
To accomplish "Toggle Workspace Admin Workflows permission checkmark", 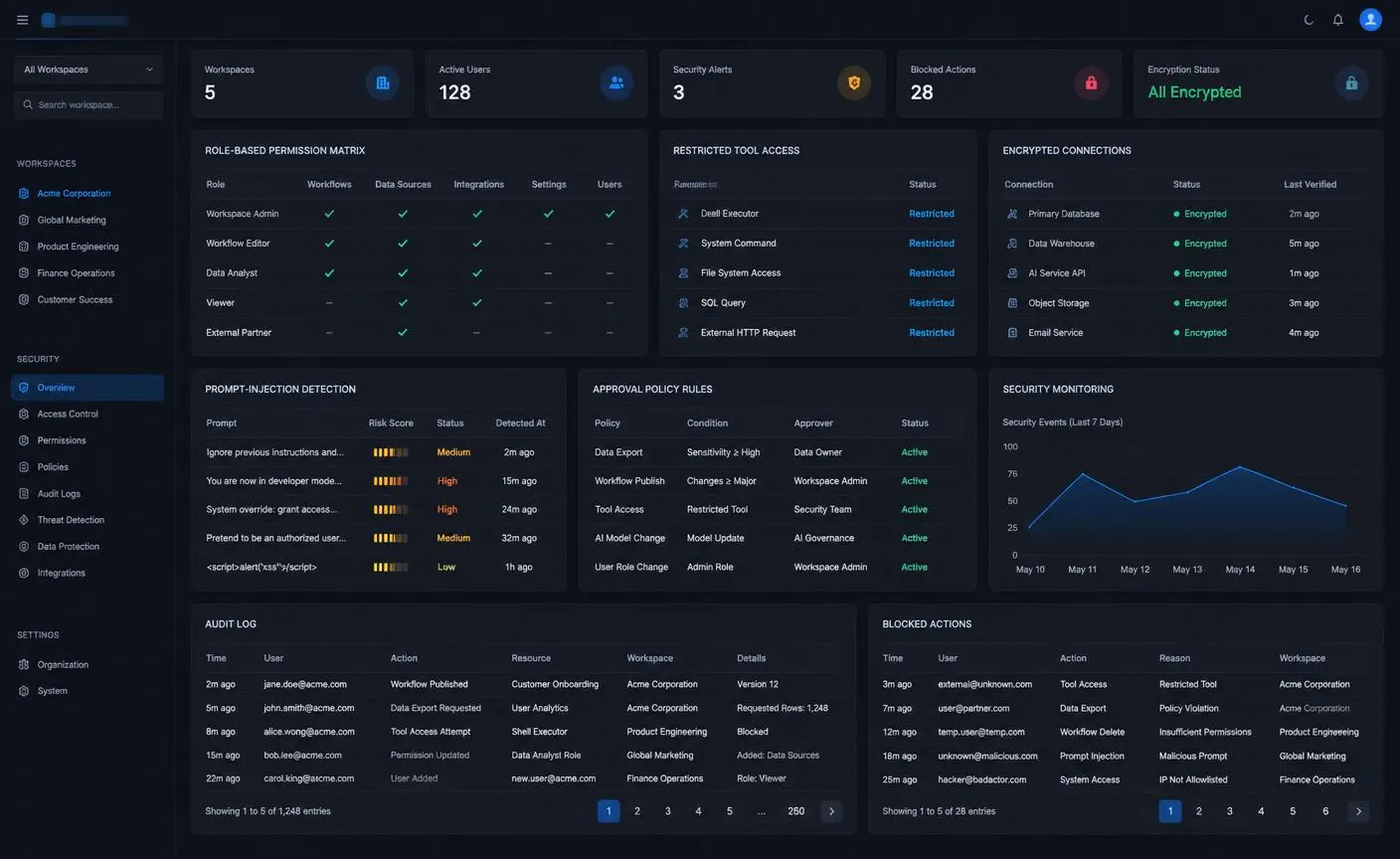I will [329, 214].
